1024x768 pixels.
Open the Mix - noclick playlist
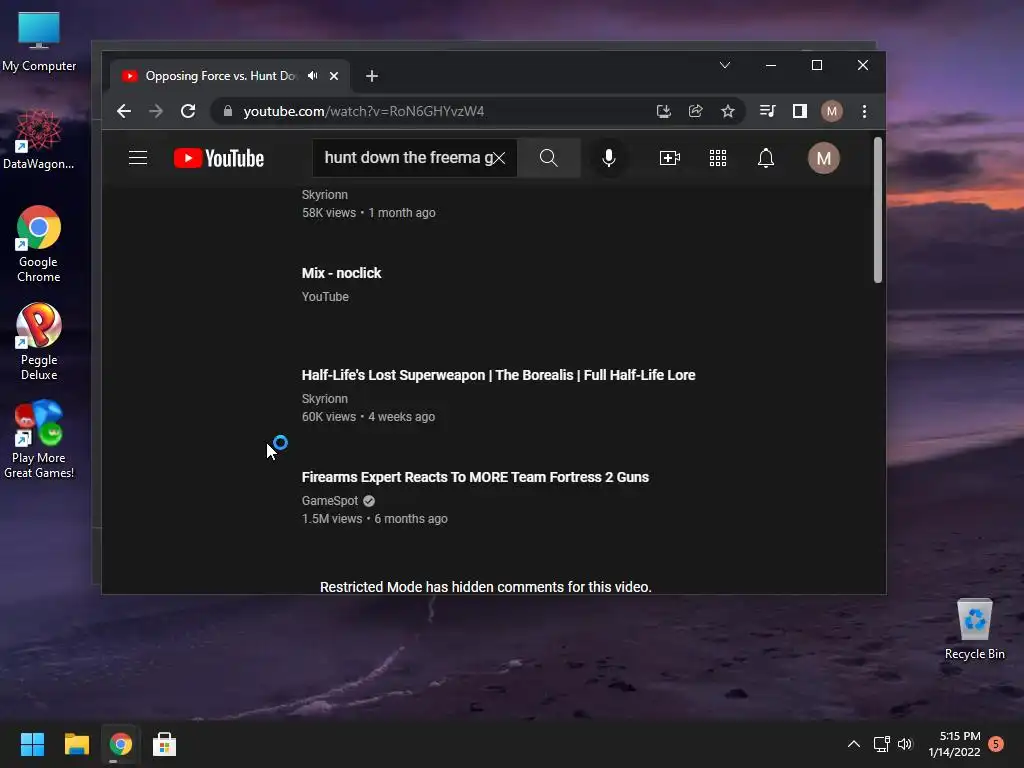[x=341, y=273]
